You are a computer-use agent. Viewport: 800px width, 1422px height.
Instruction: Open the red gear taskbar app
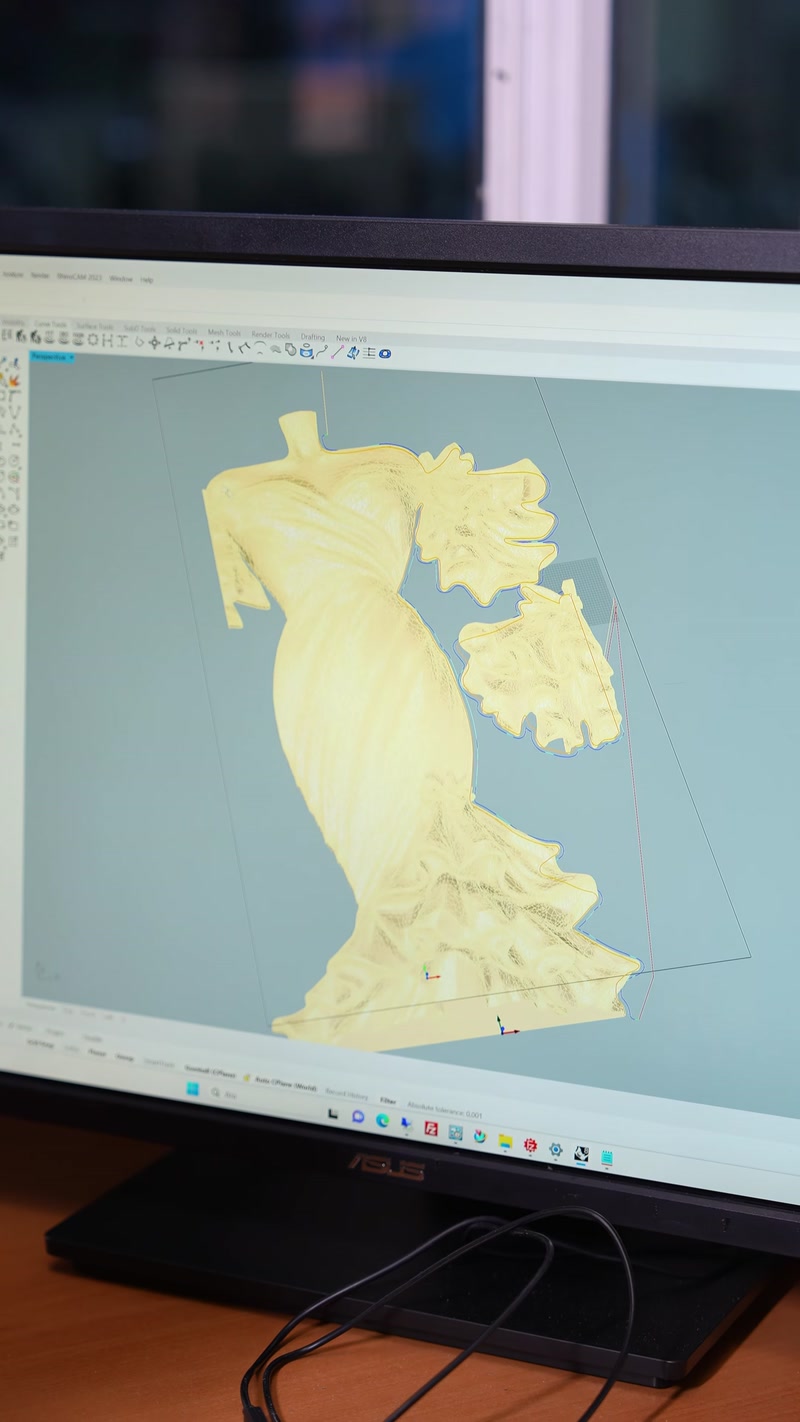click(530, 1145)
